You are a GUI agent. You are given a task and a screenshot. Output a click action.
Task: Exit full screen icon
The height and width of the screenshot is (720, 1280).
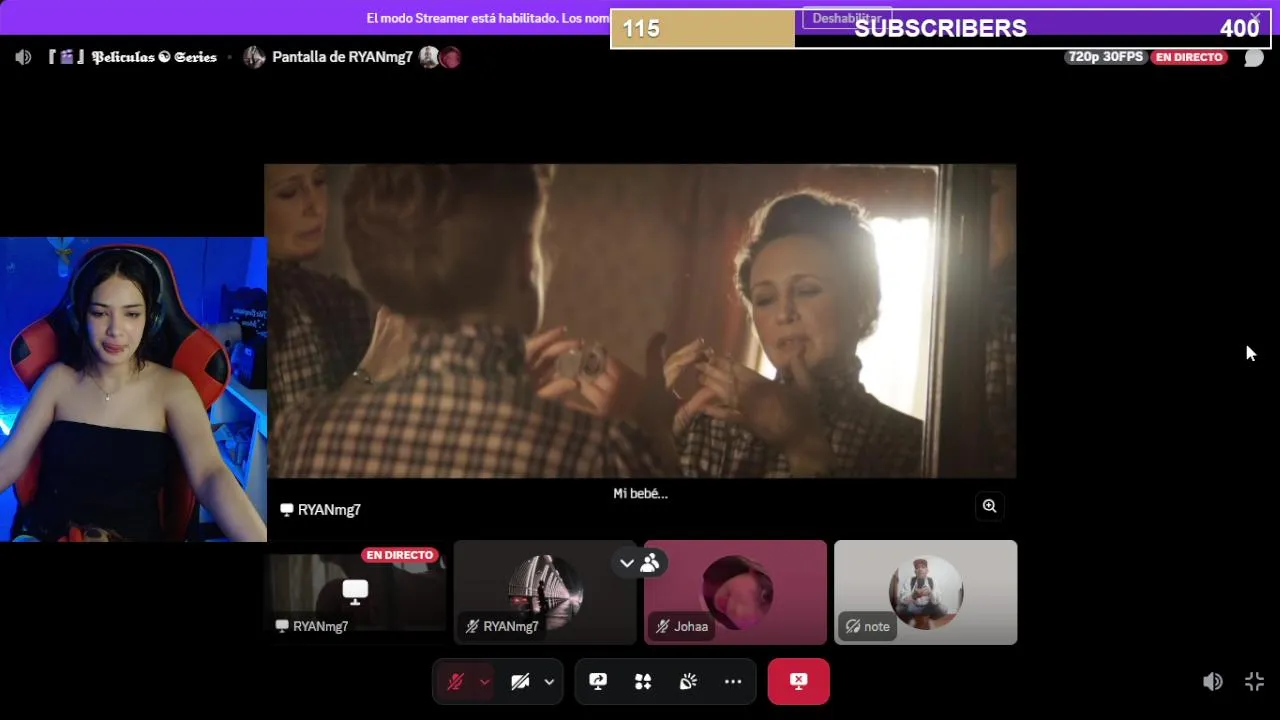click(1255, 682)
